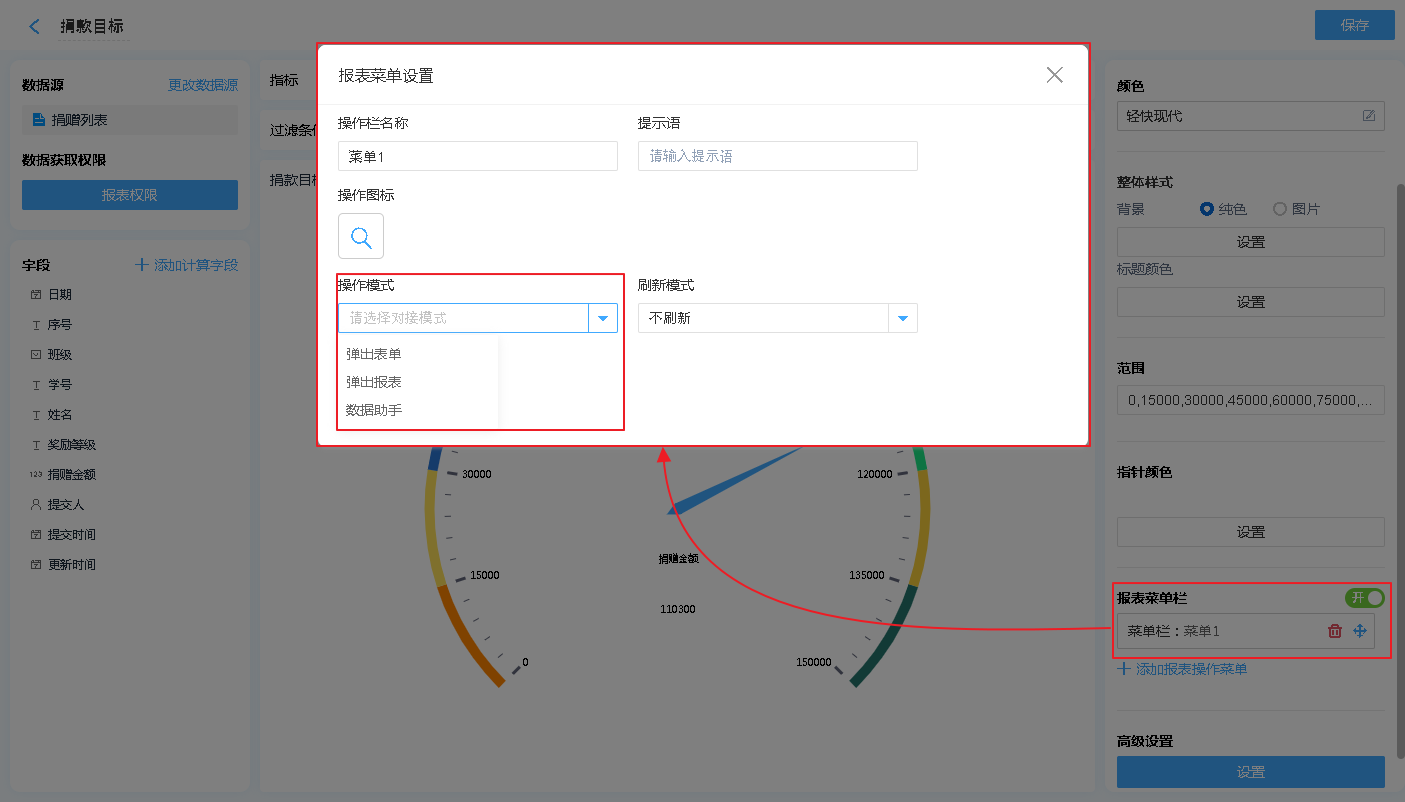Click 设置 button under 指针颜色
The width and height of the screenshot is (1405, 802).
1250,532
